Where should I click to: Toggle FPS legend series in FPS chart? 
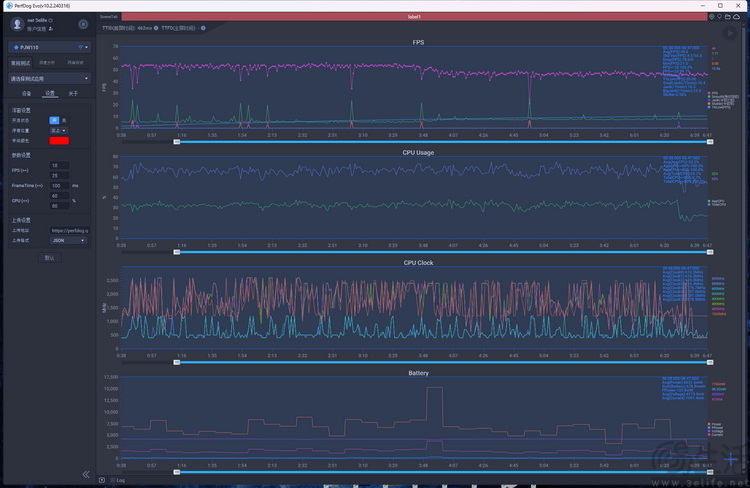coord(713,93)
